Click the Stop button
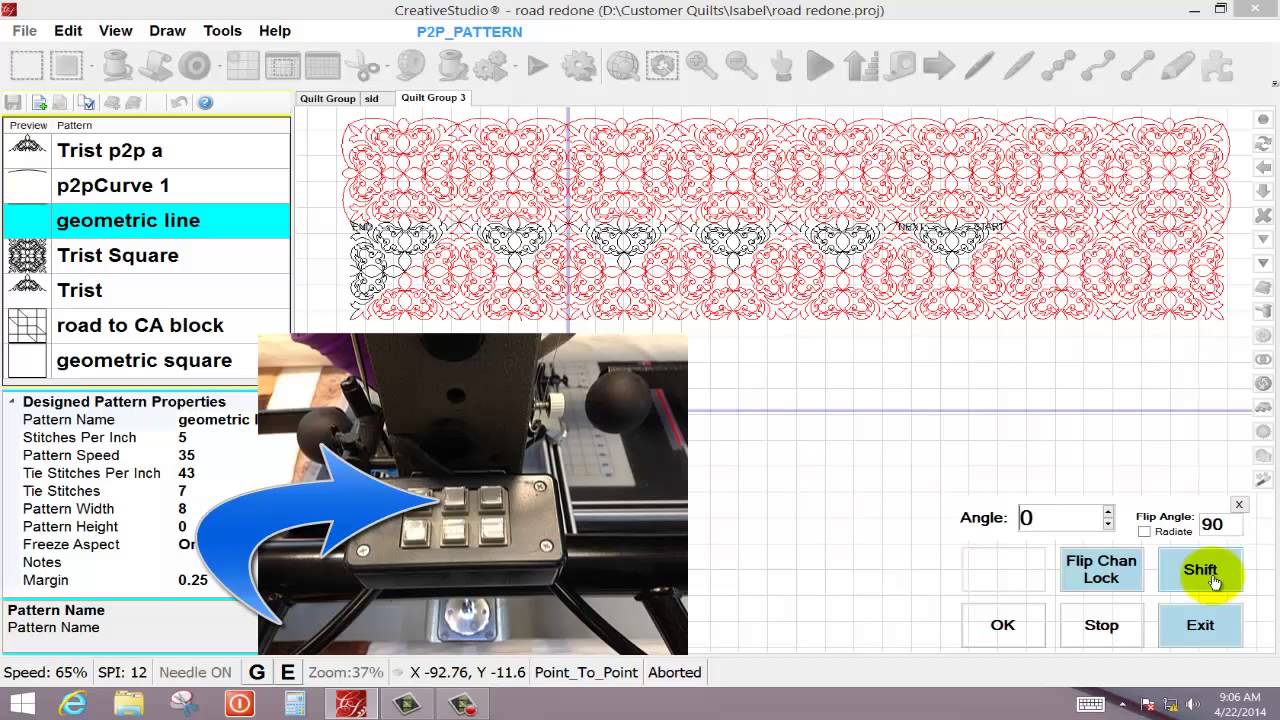The width and height of the screenshot is (1280, 720). pos(1101,625)
